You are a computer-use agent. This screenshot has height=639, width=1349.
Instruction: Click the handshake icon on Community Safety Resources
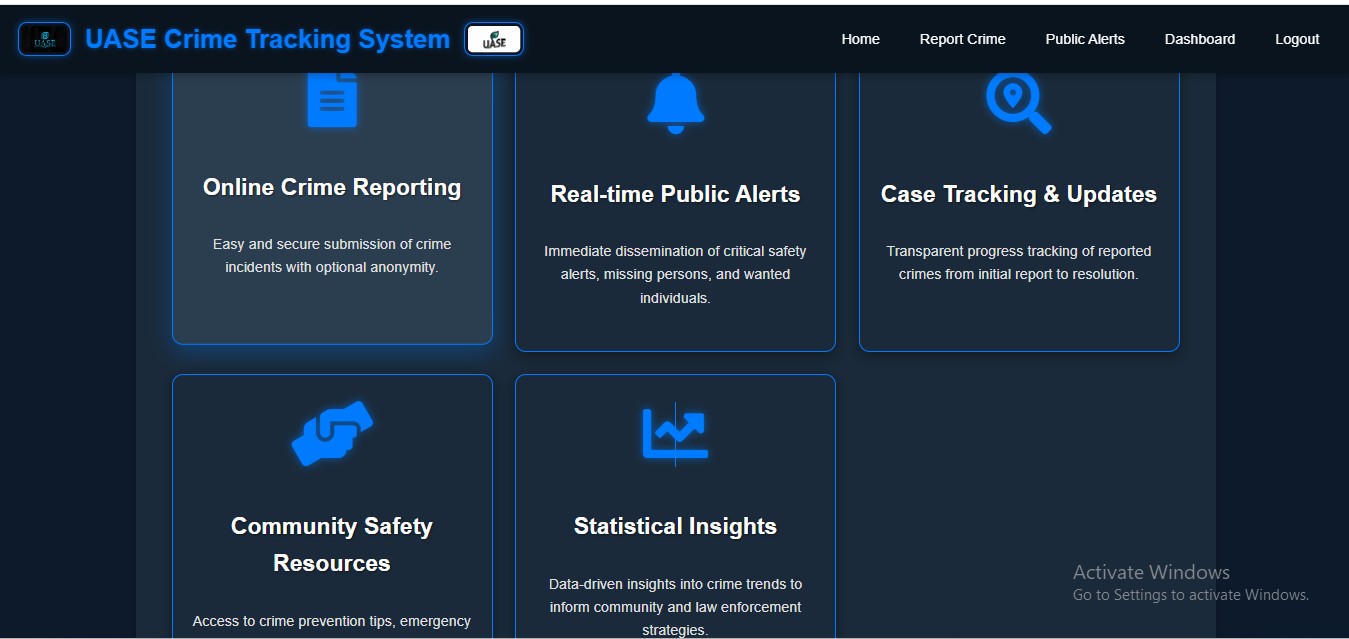tap(331, 433)
